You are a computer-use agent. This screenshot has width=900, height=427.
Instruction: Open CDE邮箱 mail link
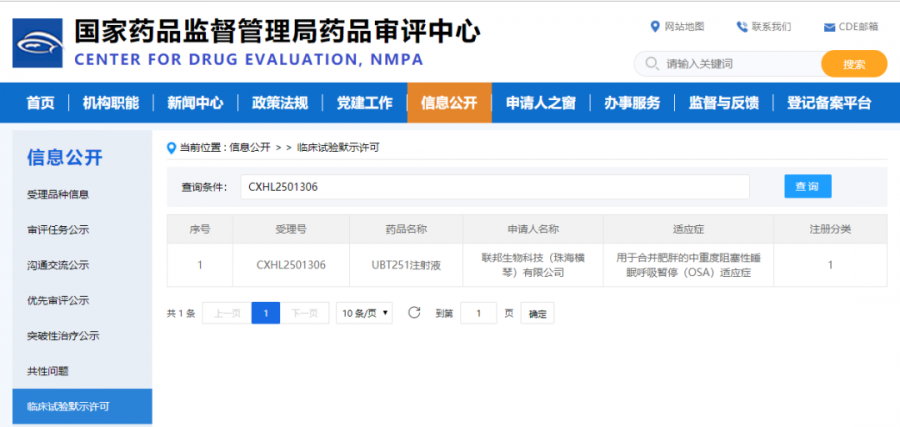click(850, 27)
